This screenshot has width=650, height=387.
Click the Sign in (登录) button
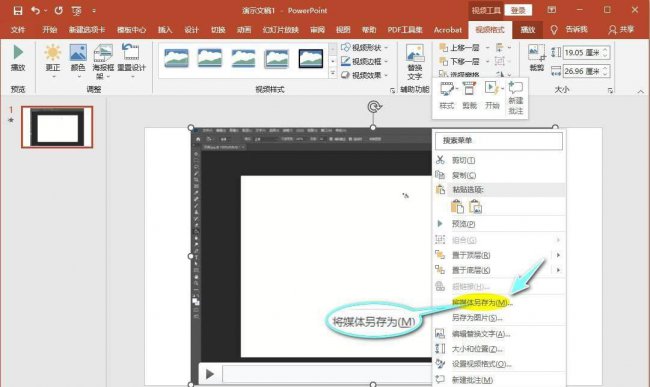click(x=518, y=10)
